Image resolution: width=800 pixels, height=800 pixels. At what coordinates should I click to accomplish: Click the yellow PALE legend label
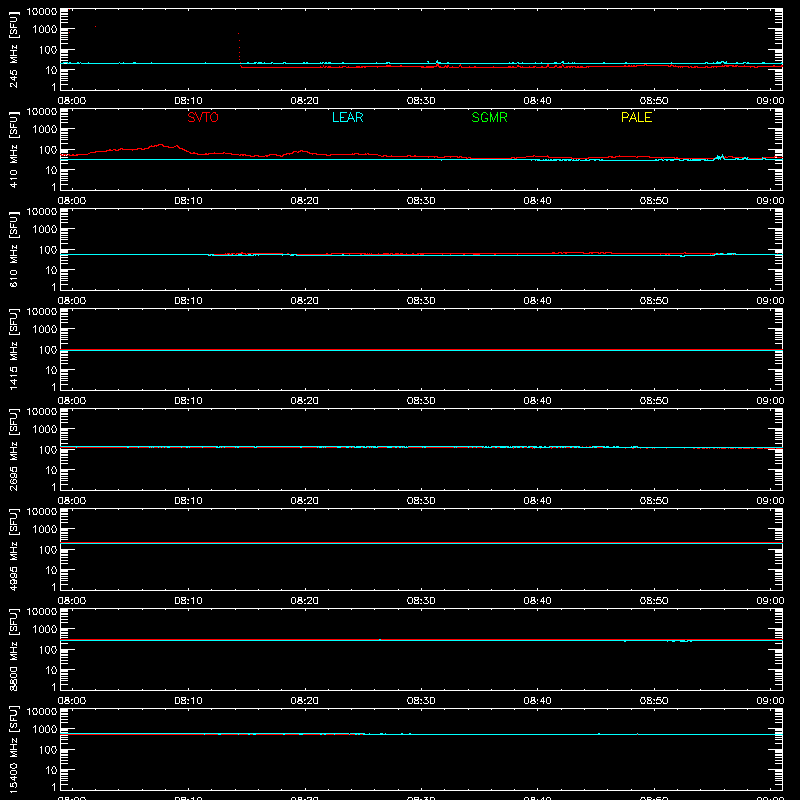tap(636, 117)
